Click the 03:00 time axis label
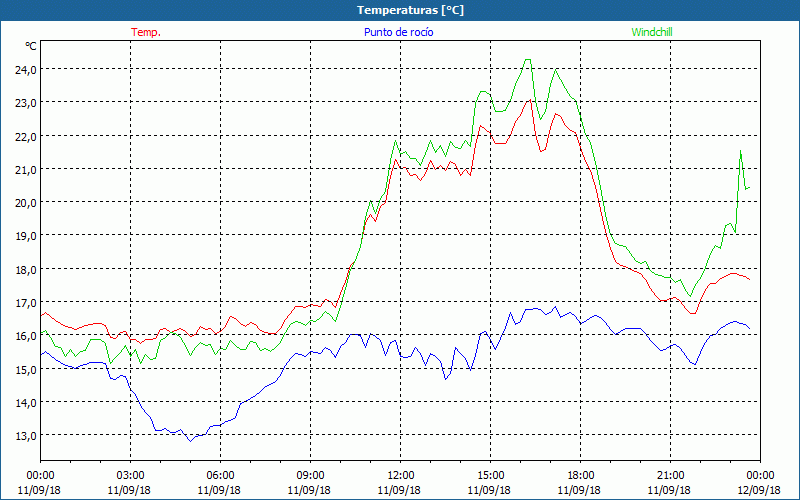 point(130,476)
